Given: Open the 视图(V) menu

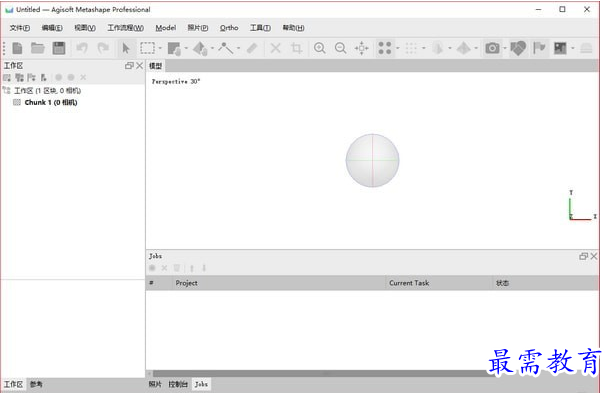Looking at the screenshot, I should pyautogui.click(x=85, y=28).
